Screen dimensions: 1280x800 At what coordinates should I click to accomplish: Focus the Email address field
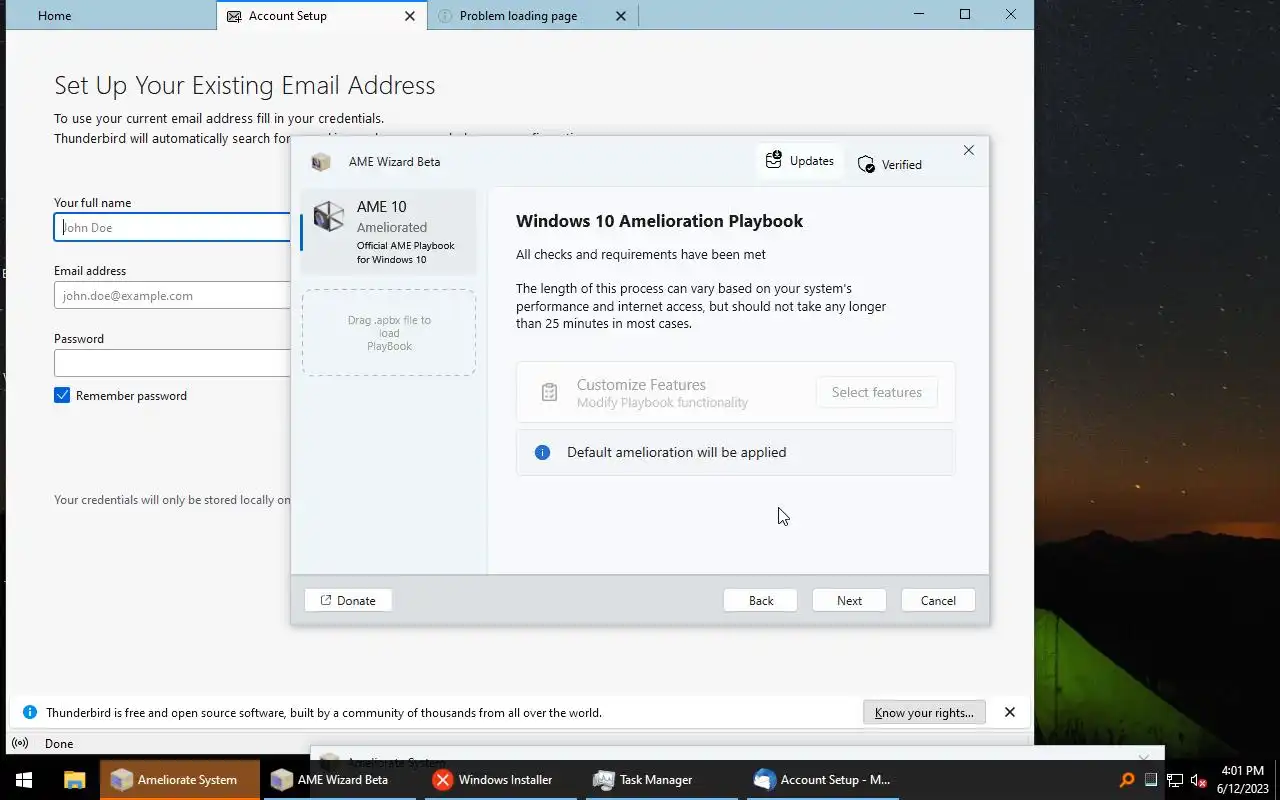click(172, 295)
